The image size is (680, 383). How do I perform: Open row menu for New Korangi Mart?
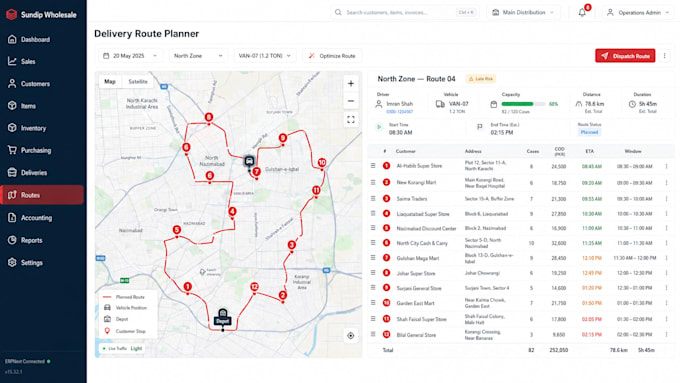[667, 183]
